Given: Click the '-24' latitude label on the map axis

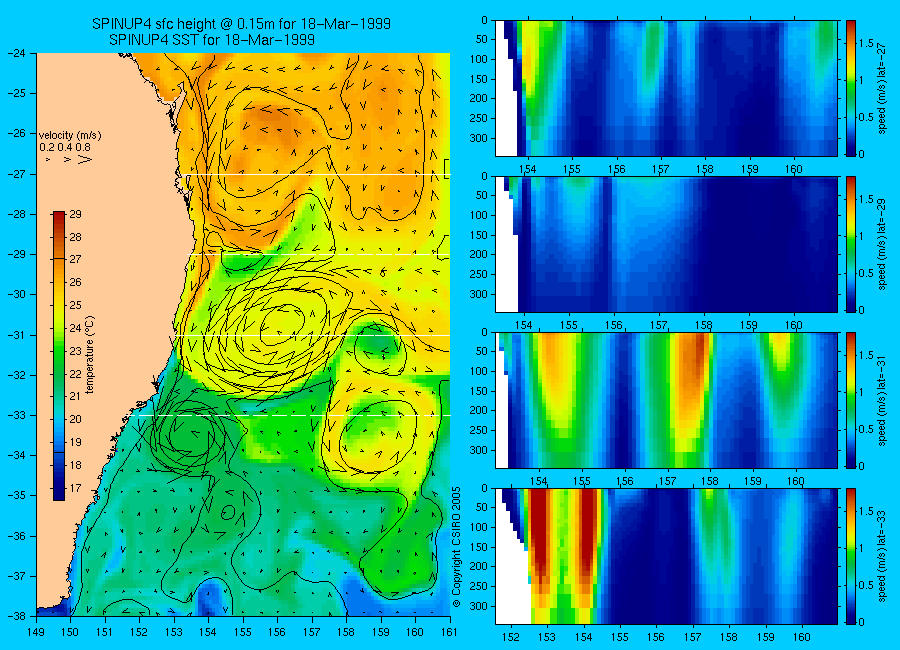Looking at the screenshot, I should pos(16,53).
